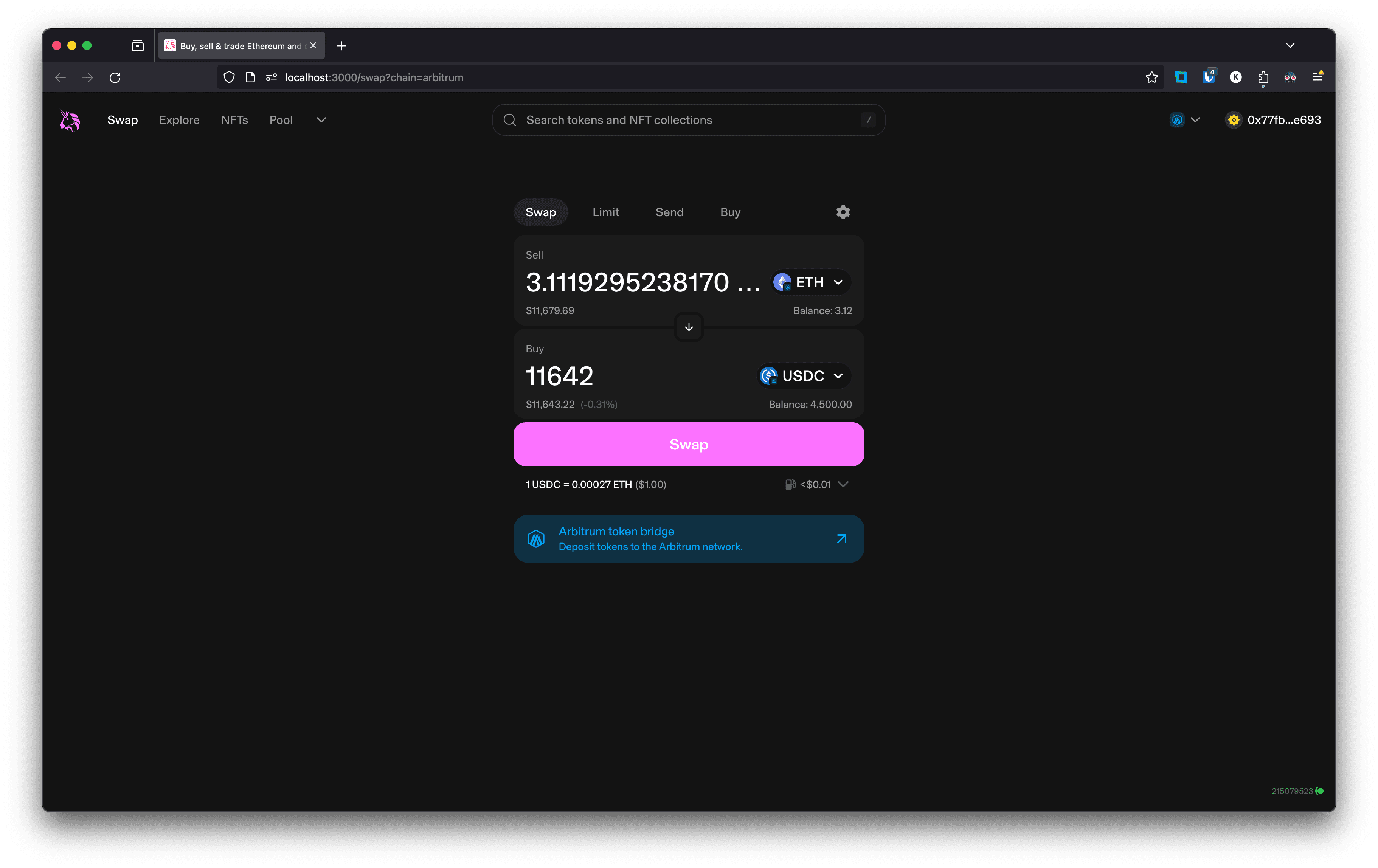Viewport: 1378px width, 868px height.
Task: Click the slash shortcut key hint in search
Action: [869, 120]
